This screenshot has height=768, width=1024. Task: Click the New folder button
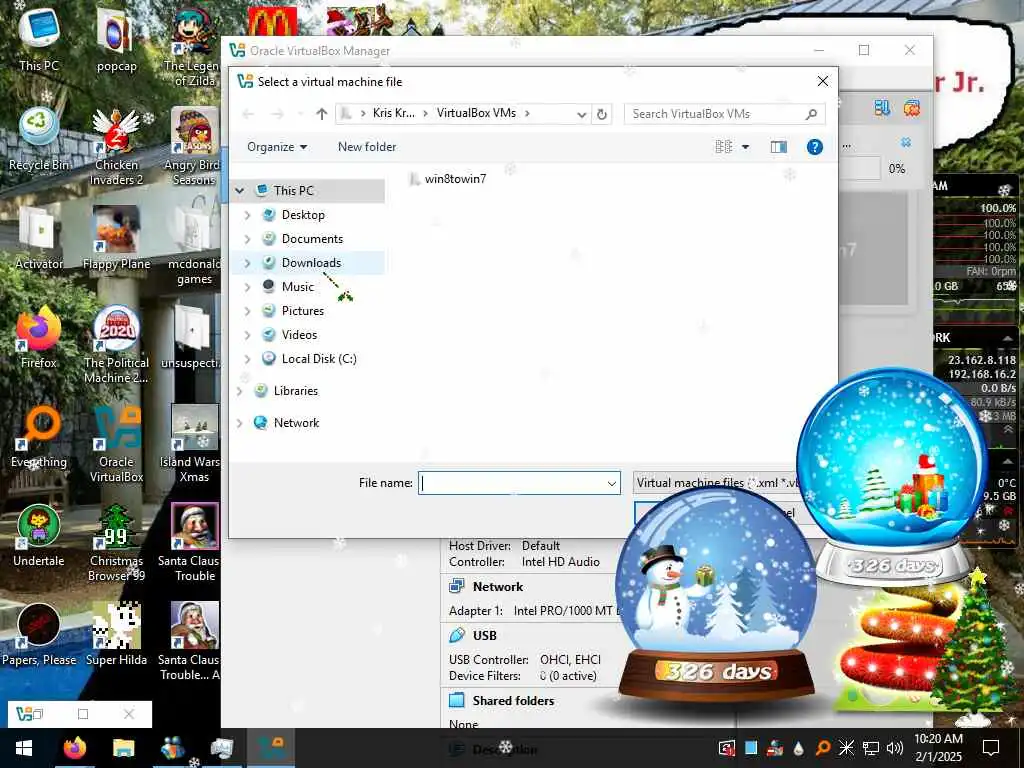pos(366,147)
